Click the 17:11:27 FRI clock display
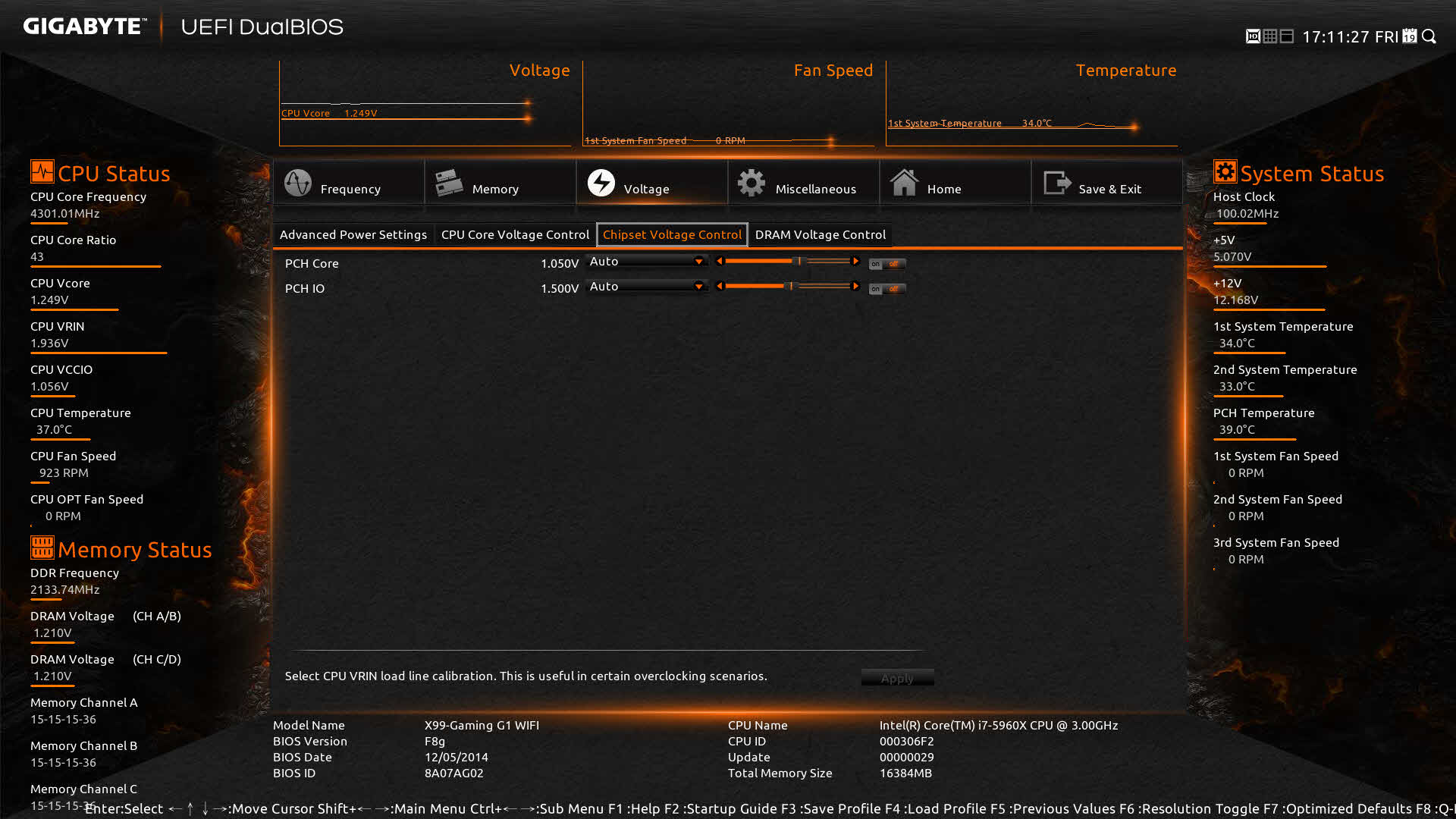This screenshot has height=819, width=1456. [x=1350, y=37]
